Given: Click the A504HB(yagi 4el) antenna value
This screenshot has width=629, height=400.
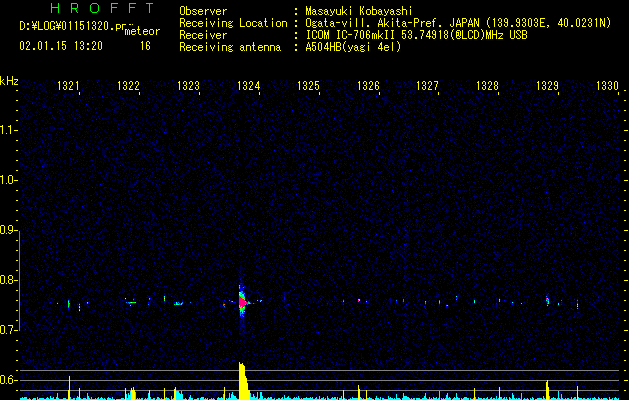Looking at the screenshot, I should tap(353, 47).
